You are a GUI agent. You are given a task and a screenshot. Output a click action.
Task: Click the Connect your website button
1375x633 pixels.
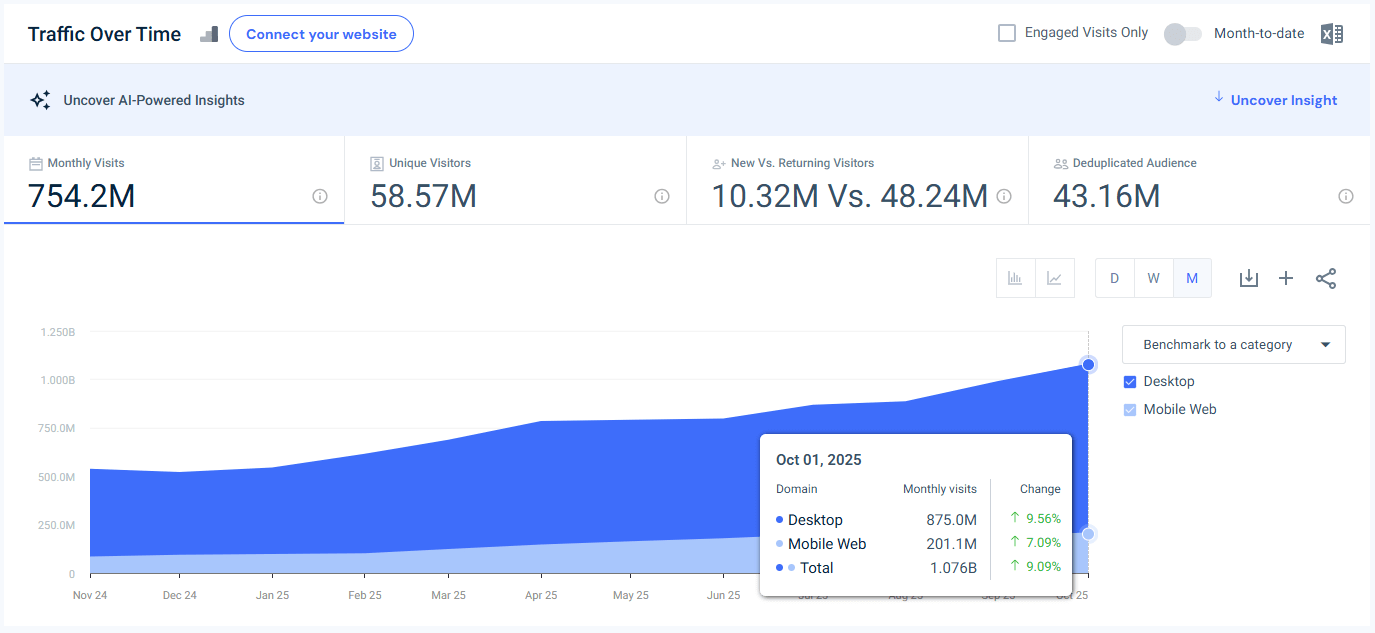pyautogui.click(x=321, y=33)
